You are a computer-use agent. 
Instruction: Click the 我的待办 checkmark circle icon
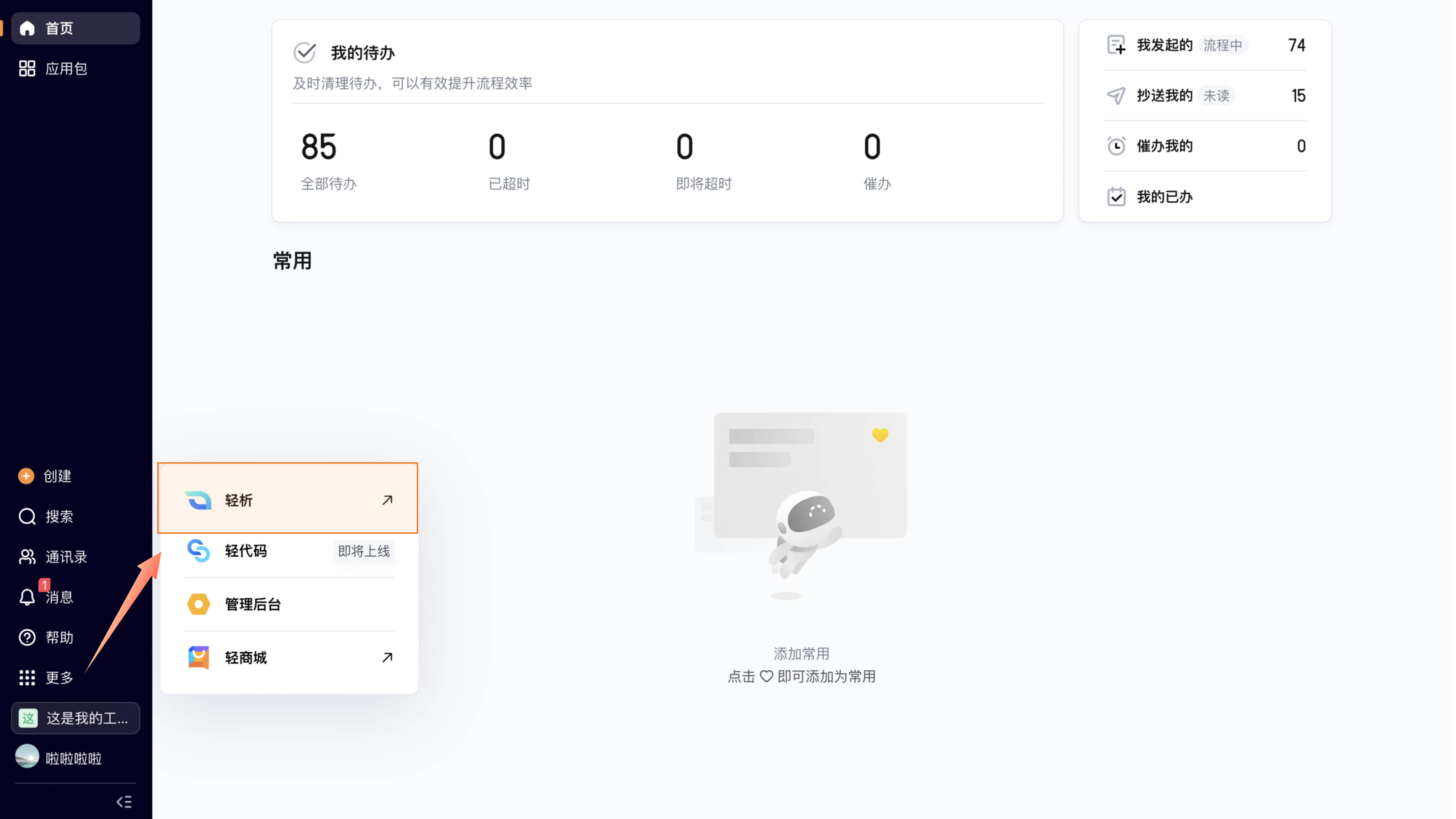coord(305,53)
